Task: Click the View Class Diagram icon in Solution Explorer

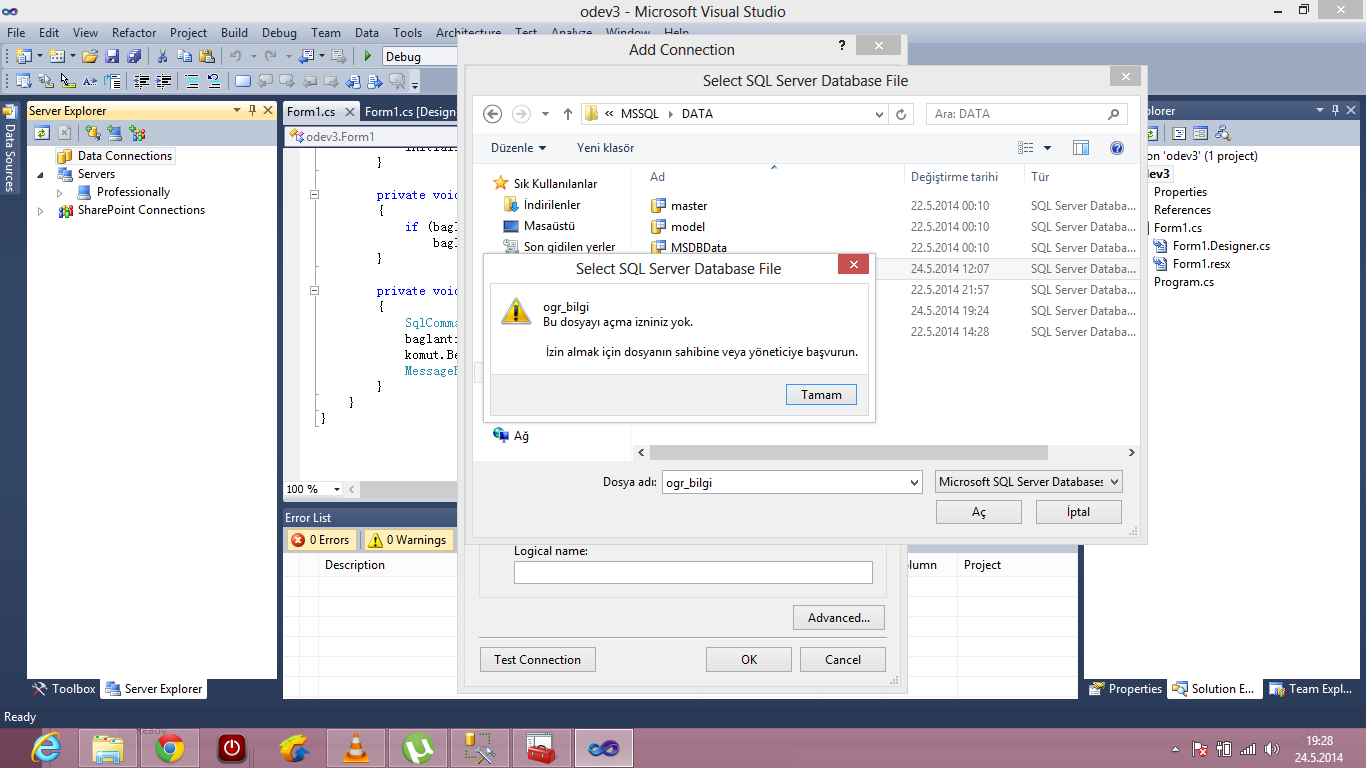Action: (x=1222, y=132)
